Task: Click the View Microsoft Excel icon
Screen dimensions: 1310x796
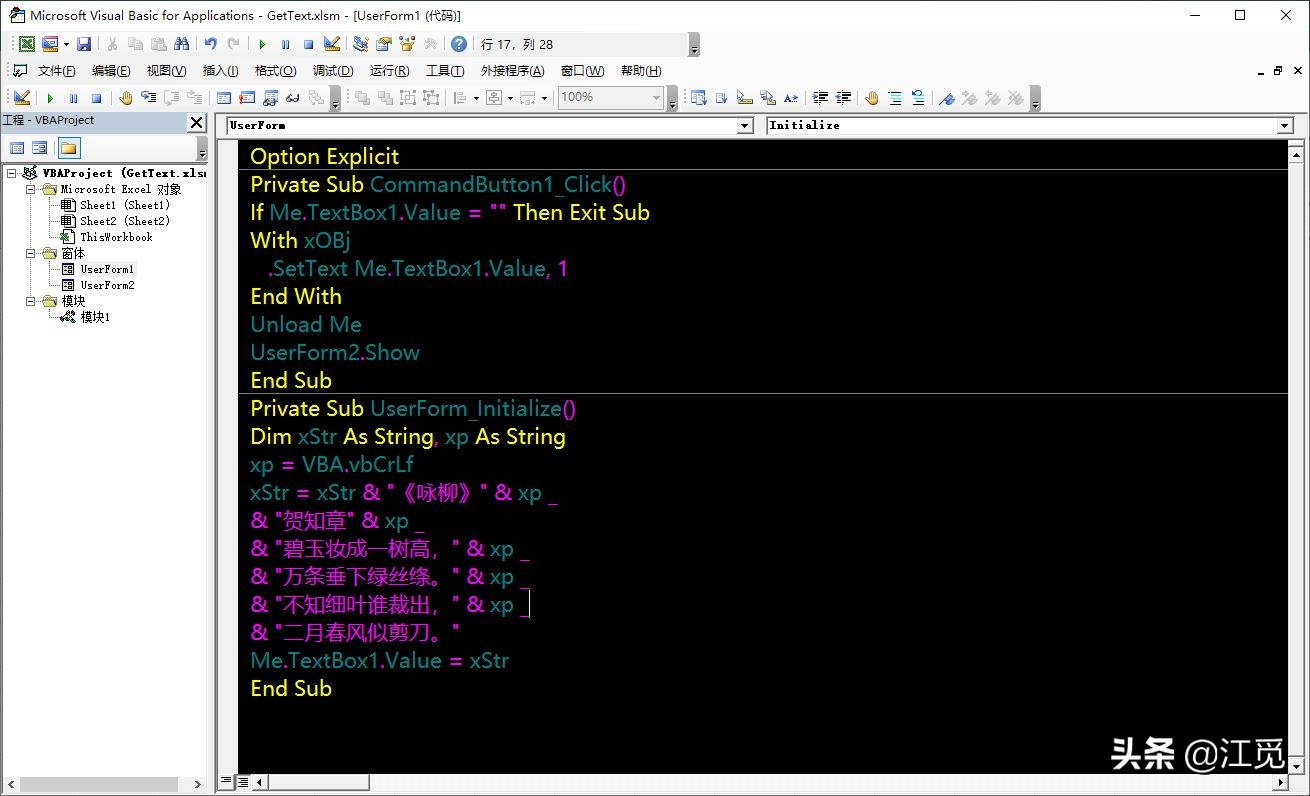Action: click(x=27, y=44)
